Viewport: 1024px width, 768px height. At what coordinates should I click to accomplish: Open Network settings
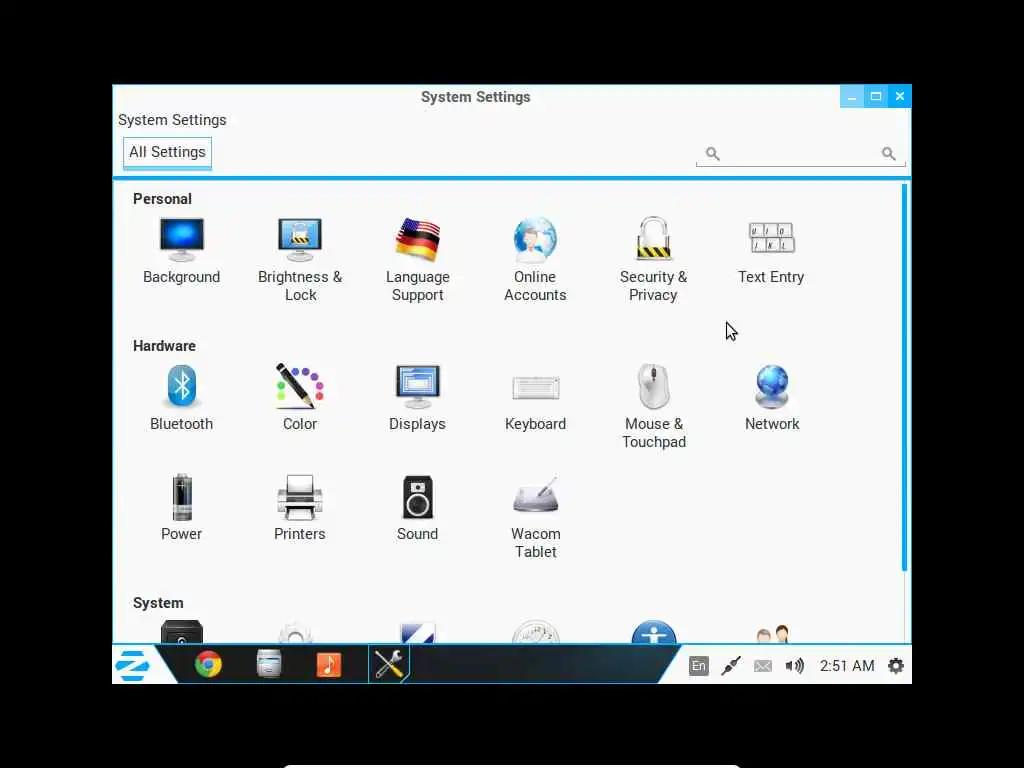[772, 398]
